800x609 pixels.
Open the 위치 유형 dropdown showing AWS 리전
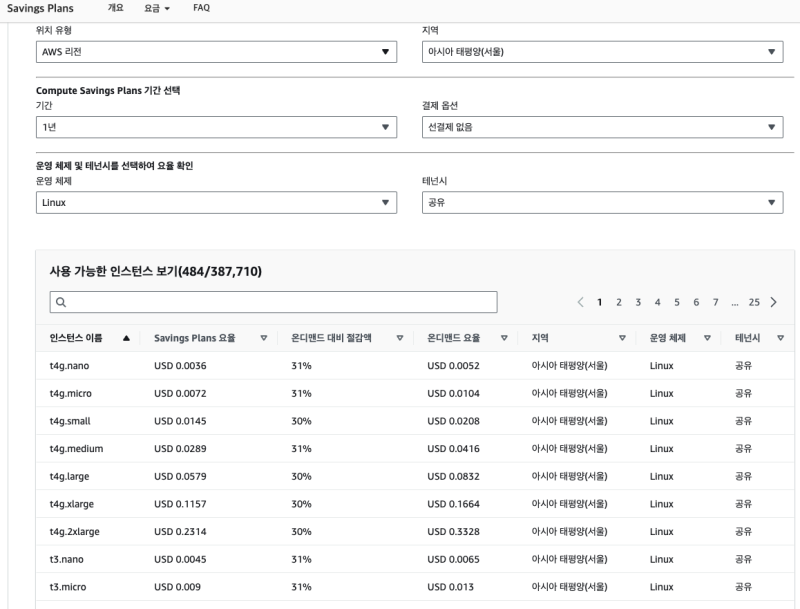tap(216, 52)
